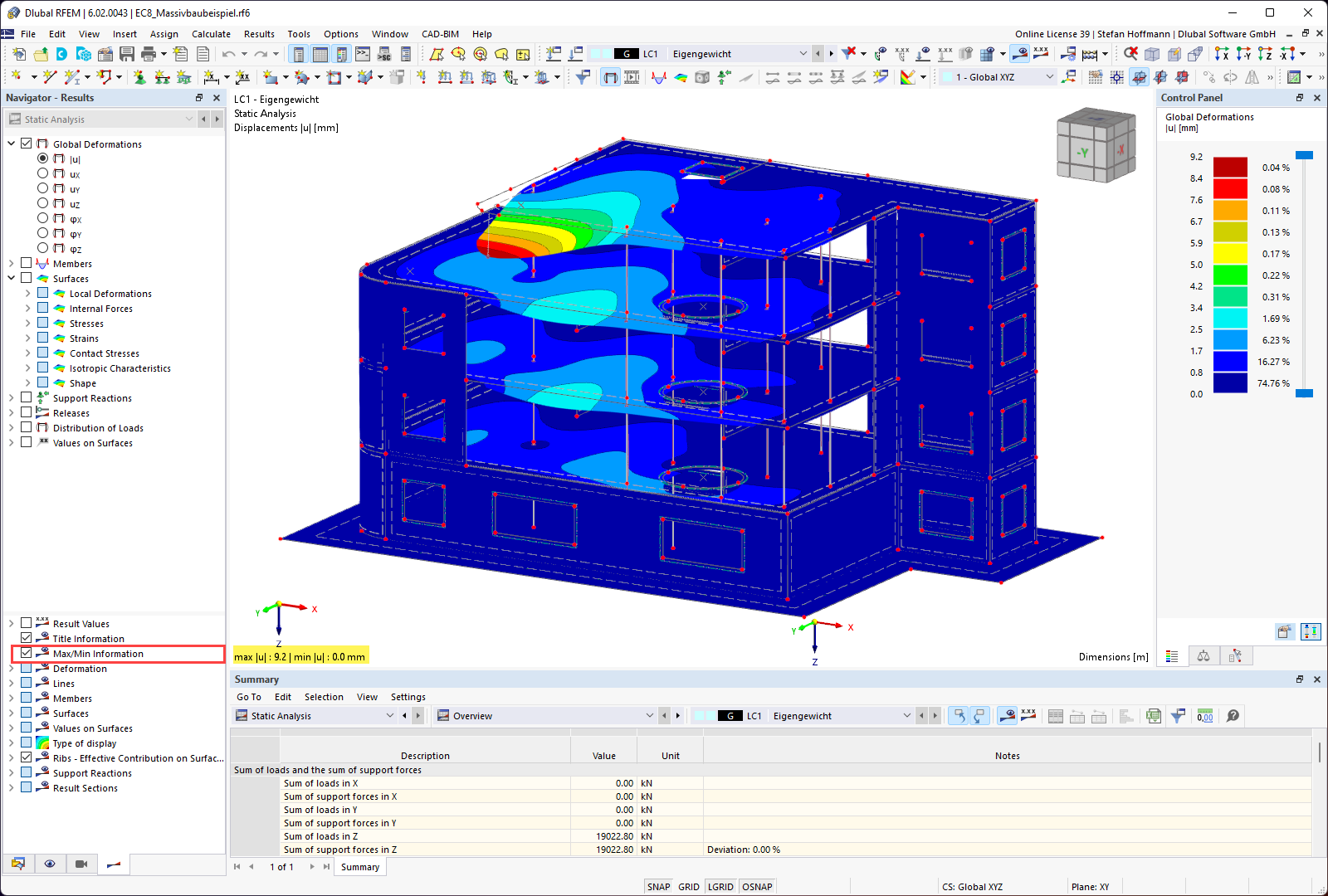Screen dimensions: 1328x896
Task: Click the navigator Data tab icon at bottom
Action: 18,864
